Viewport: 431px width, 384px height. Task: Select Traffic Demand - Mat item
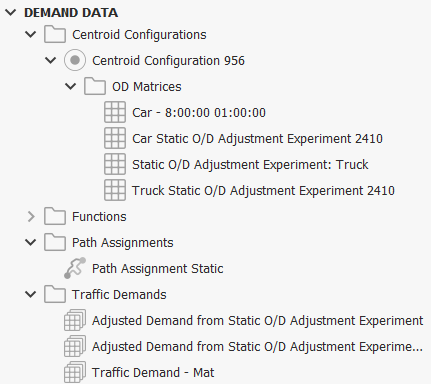tap(153, 372)
